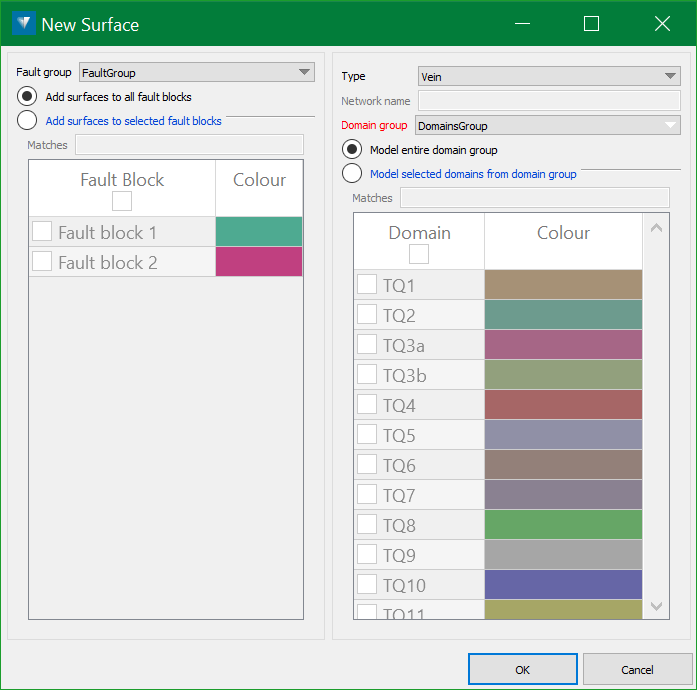Select 'Add surfaces to selected fault blocks' option

(28, 121)
